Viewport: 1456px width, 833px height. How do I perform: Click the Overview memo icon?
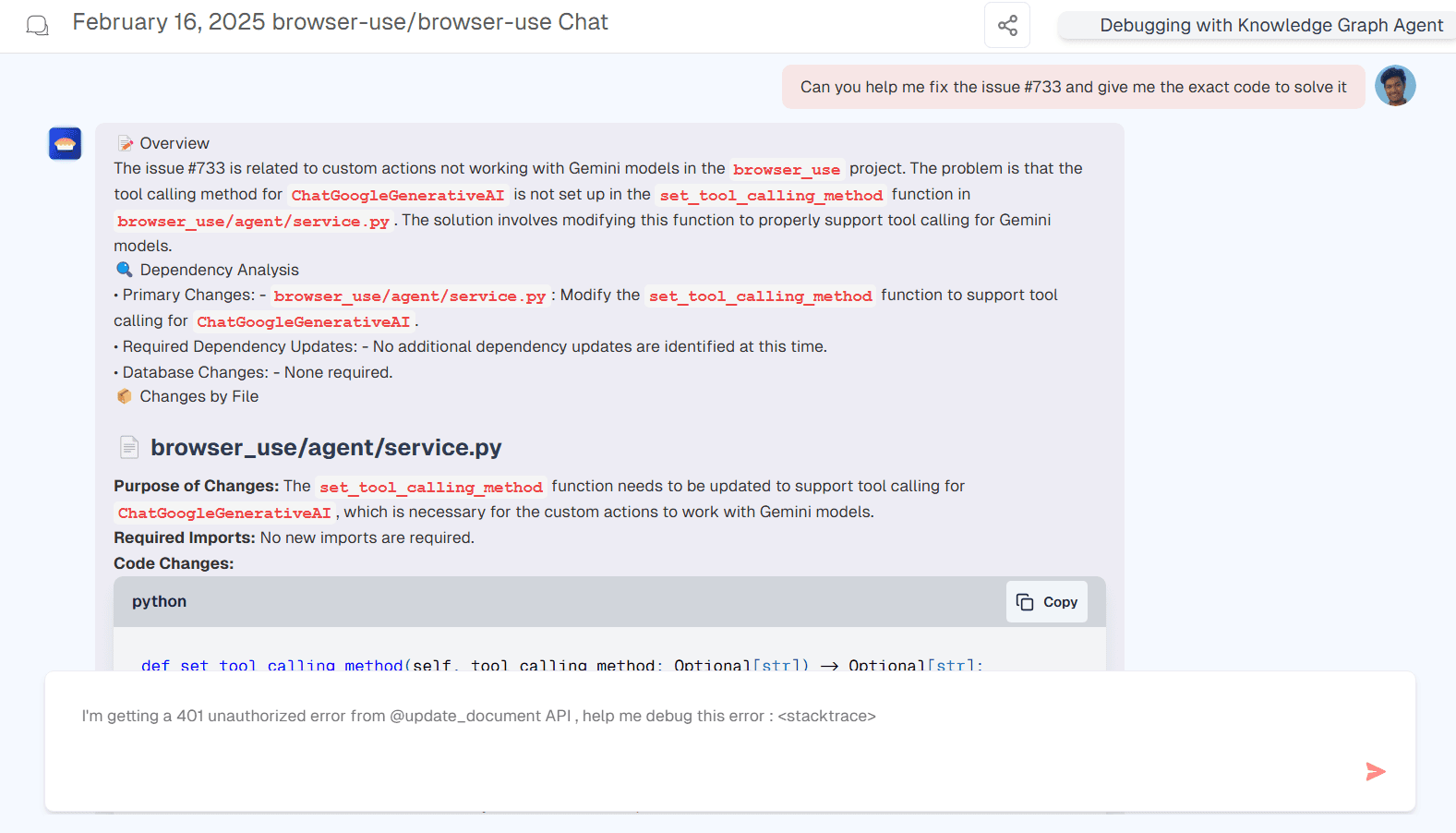pyautogui.click(x=125, y=143)
